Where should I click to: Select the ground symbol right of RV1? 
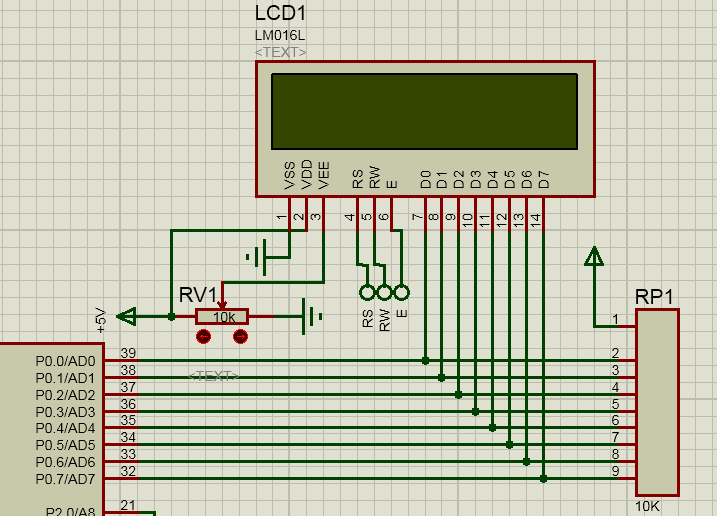tap(313, 317)
